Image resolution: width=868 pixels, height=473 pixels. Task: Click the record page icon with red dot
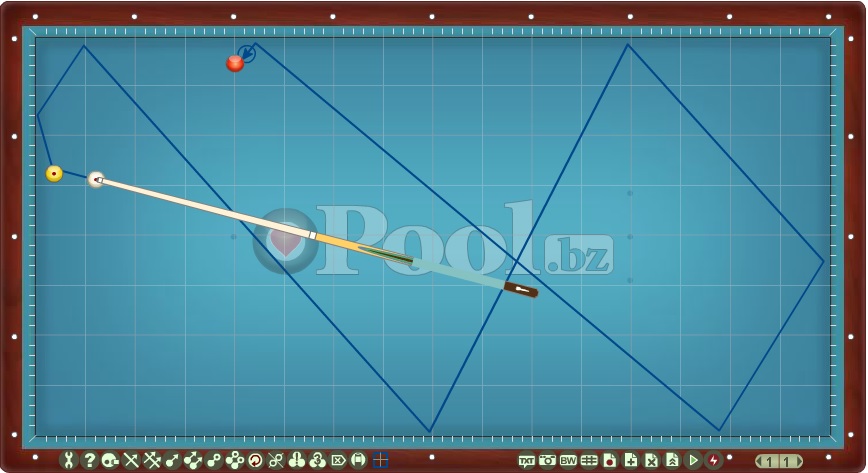(x=610, y=460)
